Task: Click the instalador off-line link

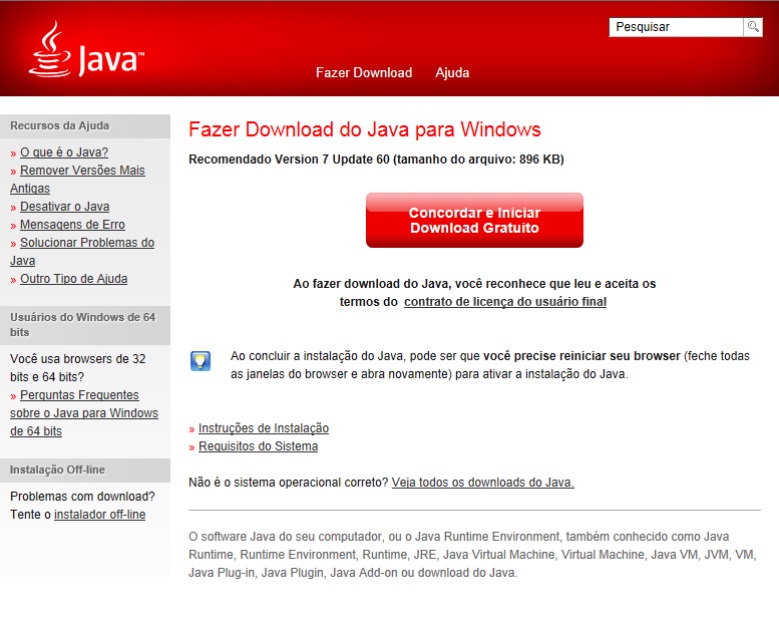Action: pos(99,515)
